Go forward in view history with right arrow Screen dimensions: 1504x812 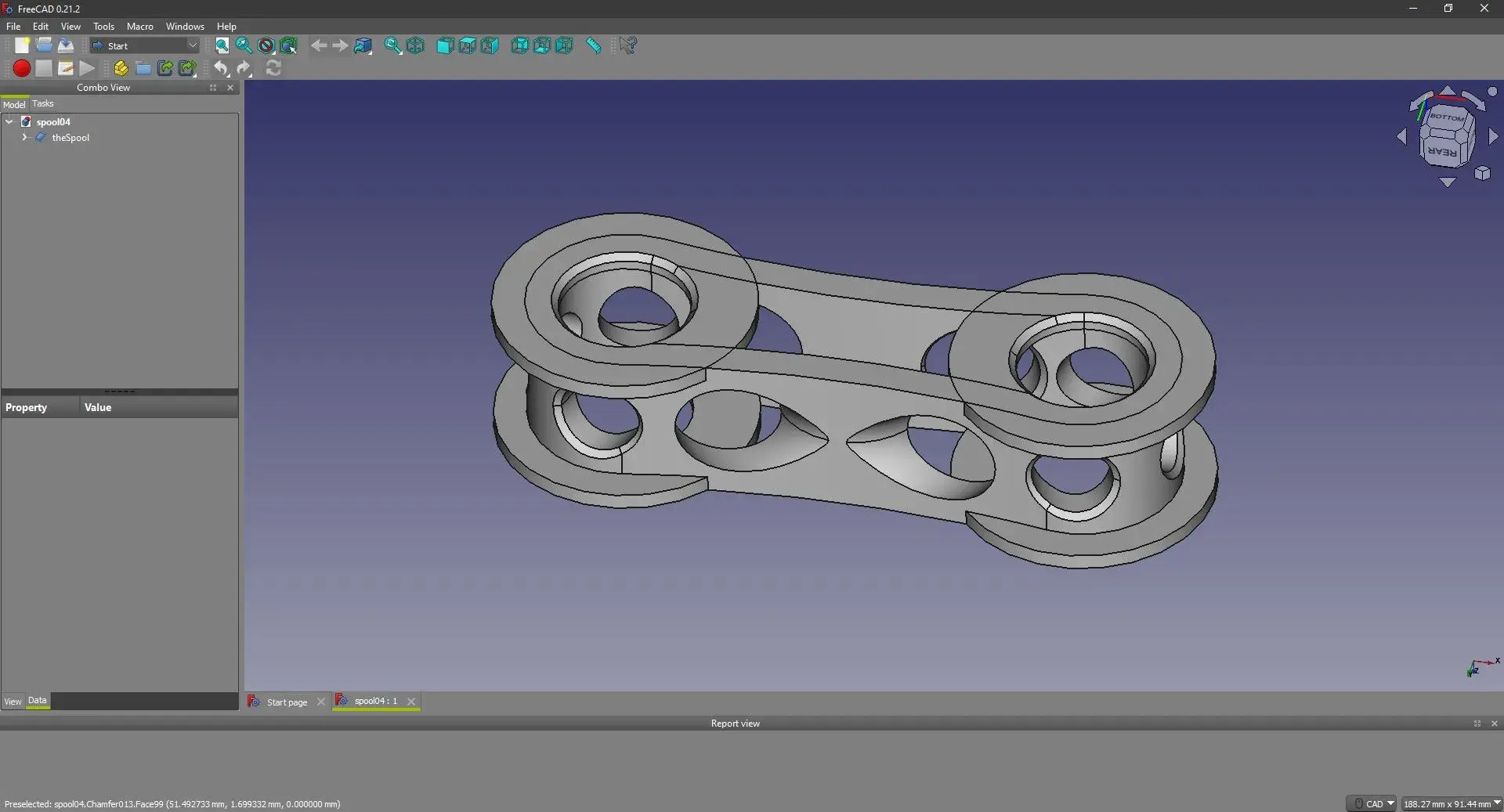point(340,45)
